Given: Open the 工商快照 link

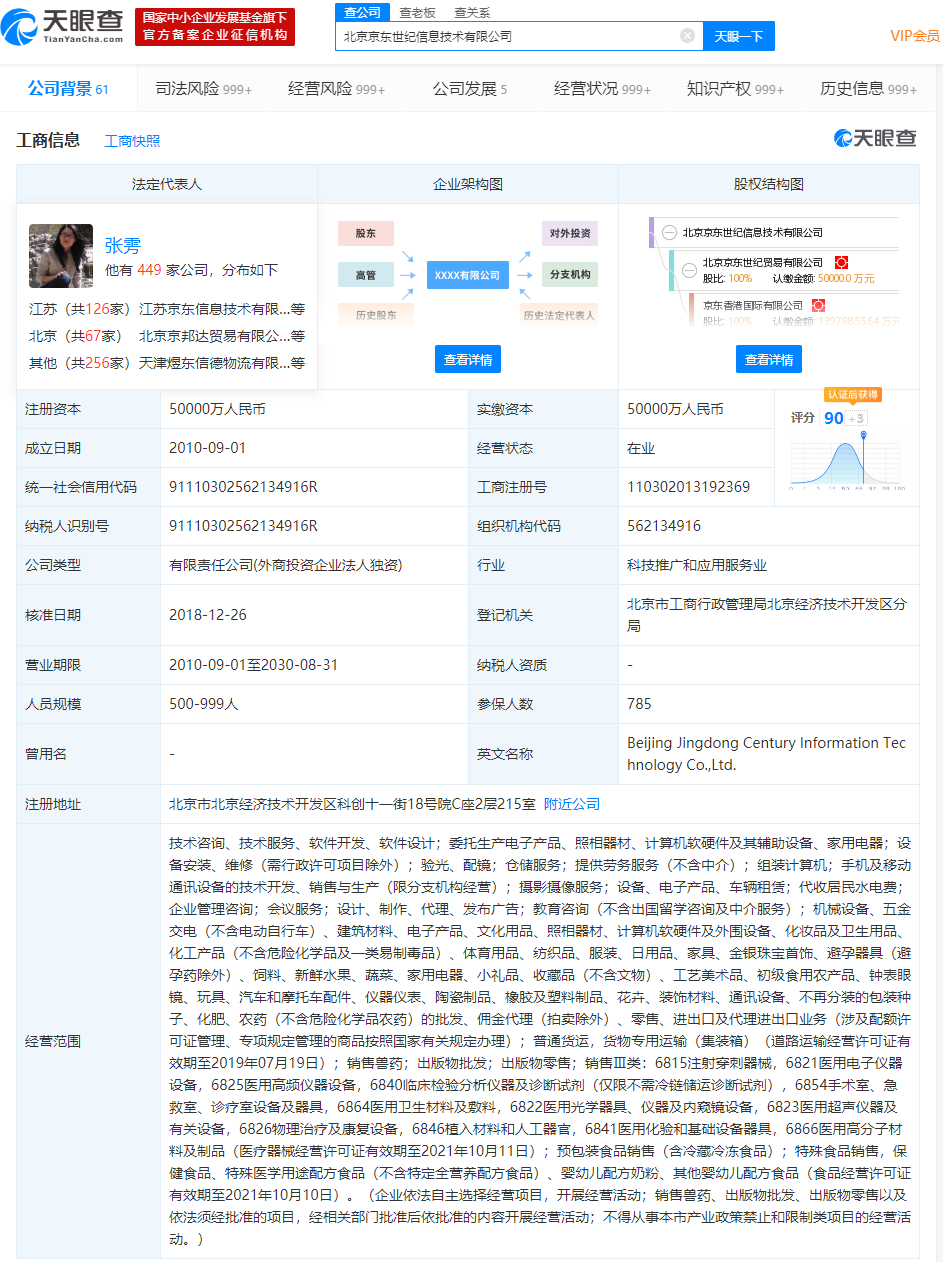Looking at the screenshot, I should [132, 141].
